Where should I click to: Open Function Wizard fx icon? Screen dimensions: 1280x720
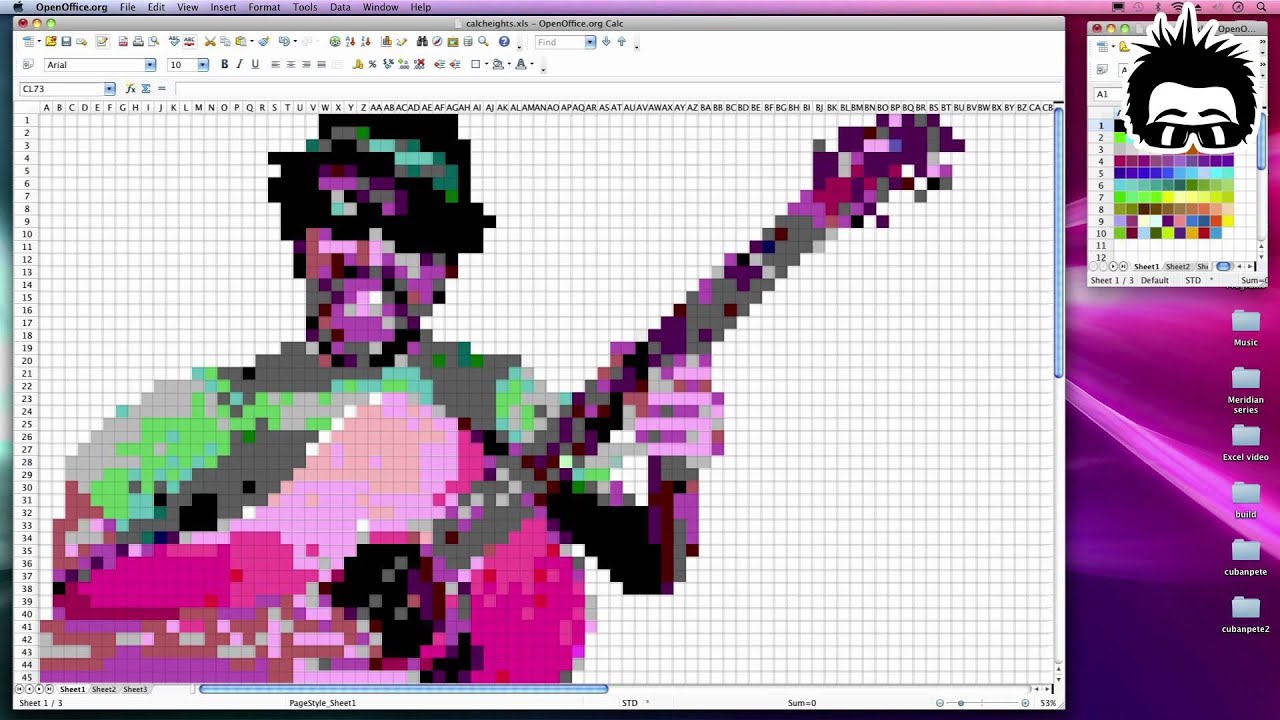pyautogui.click(x=130, y=89)
